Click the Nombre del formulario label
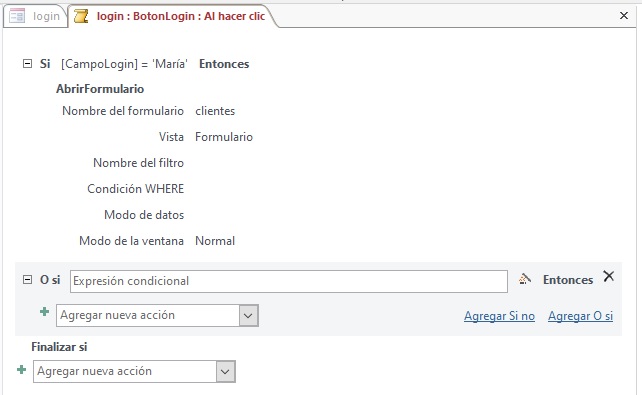 tap(123, 111)
